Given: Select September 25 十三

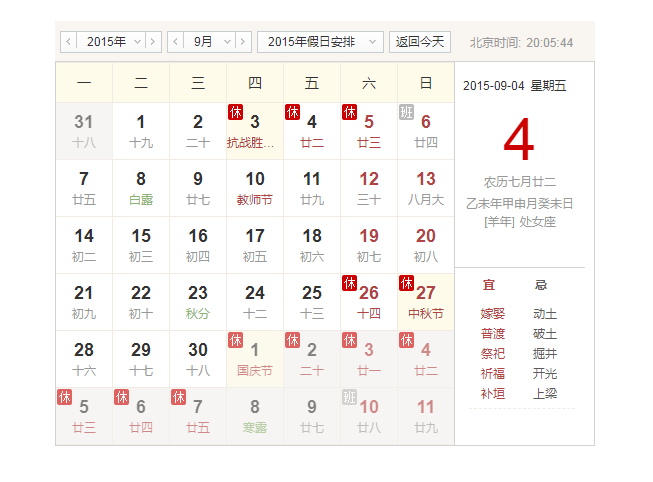Looking at the screenshot, I should click(312, 302).
